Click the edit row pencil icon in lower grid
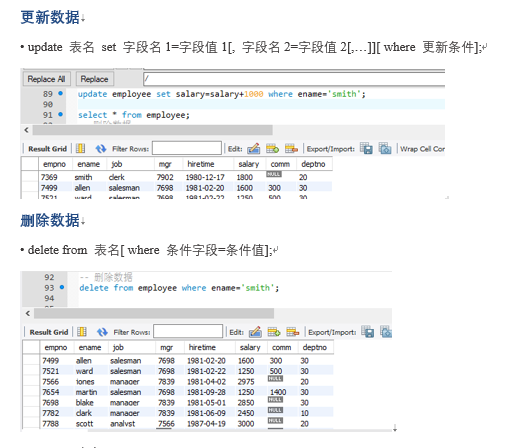 click(255, 332)
